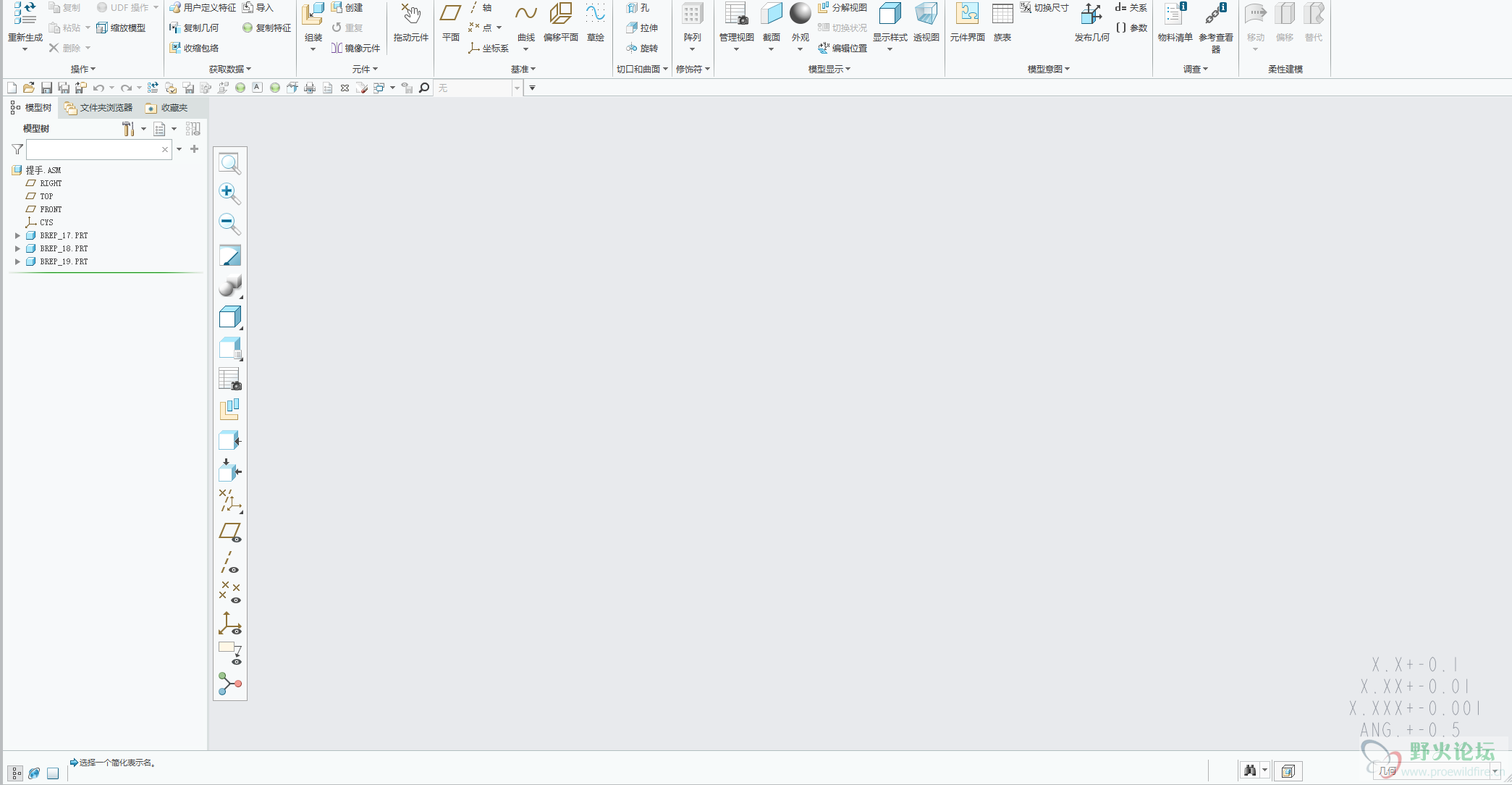Toggle datum point display in graphics toolbar
This screenshot has width=1512, height=785.
point(229,592)
